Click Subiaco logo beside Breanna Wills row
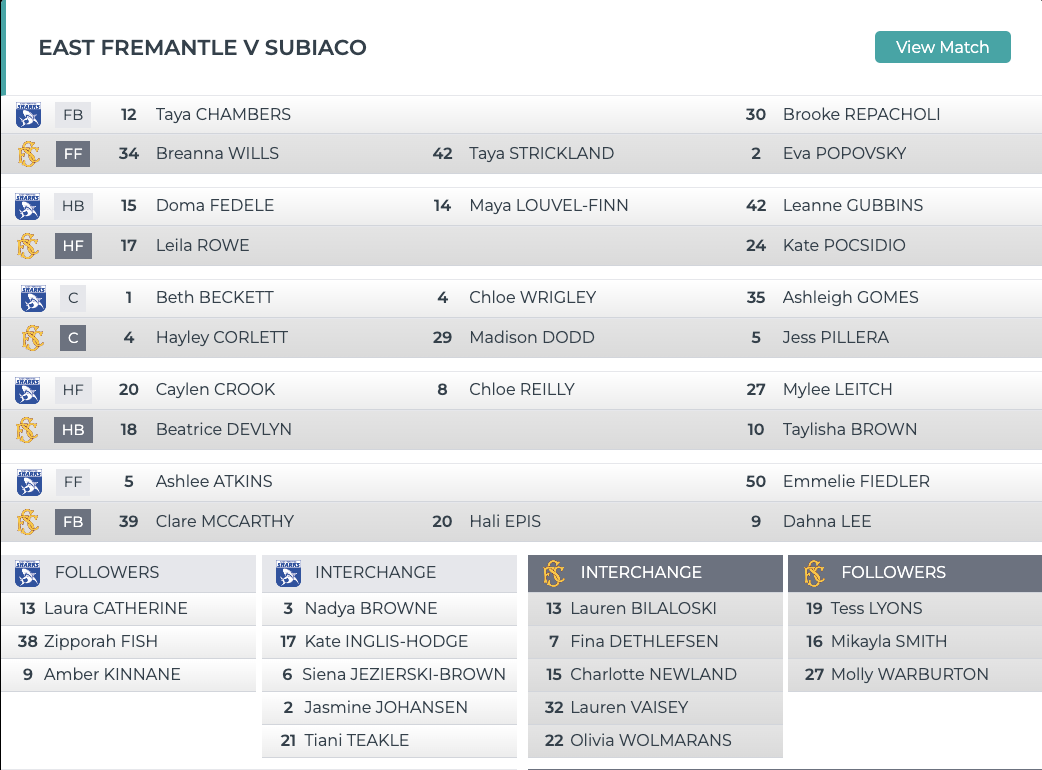1042x770 pixels. (28, 154)
